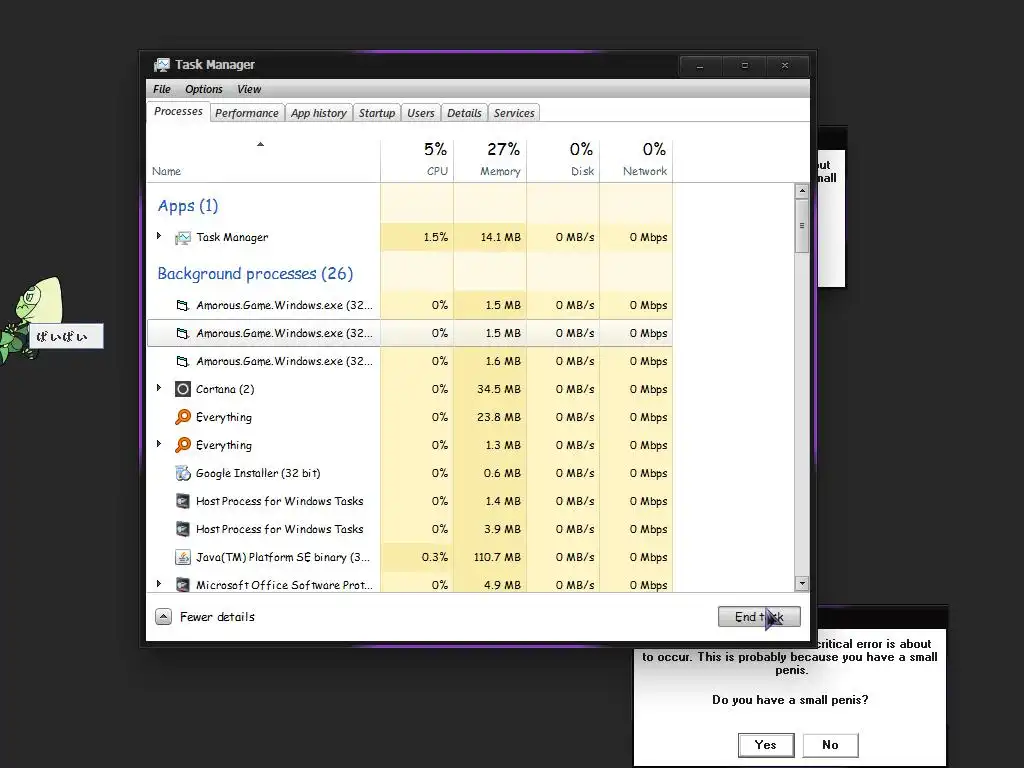Screen dimensions: 1024x768
Task: Click the Task Manager title bar icon
Action: pyautogui.click(x=161, y=65)
